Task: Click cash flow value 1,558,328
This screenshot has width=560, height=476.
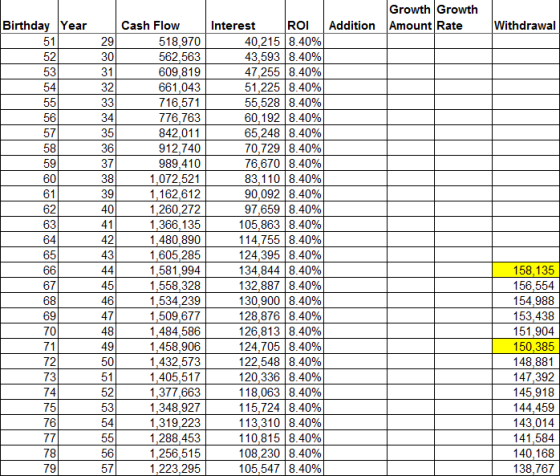Action: (175, 286)
